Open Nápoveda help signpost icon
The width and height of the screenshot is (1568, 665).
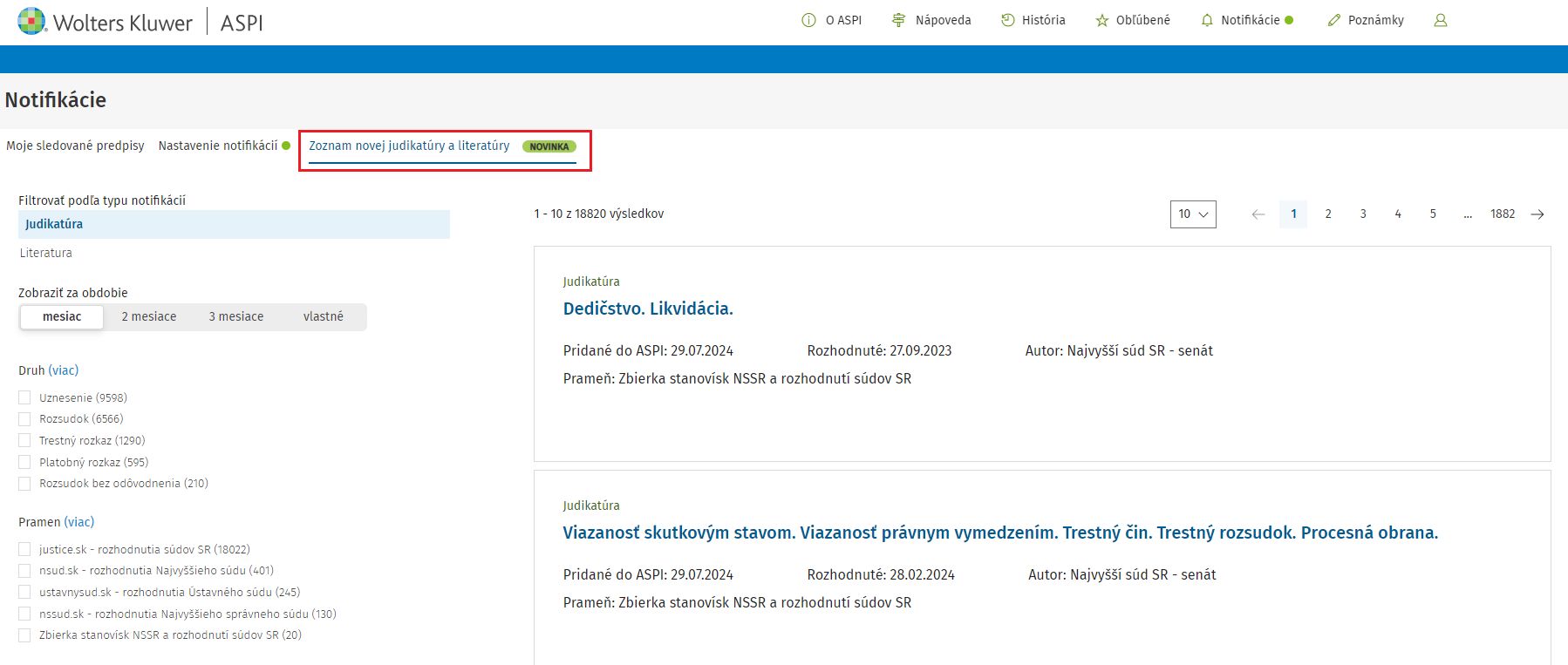[x=899, y=20]
